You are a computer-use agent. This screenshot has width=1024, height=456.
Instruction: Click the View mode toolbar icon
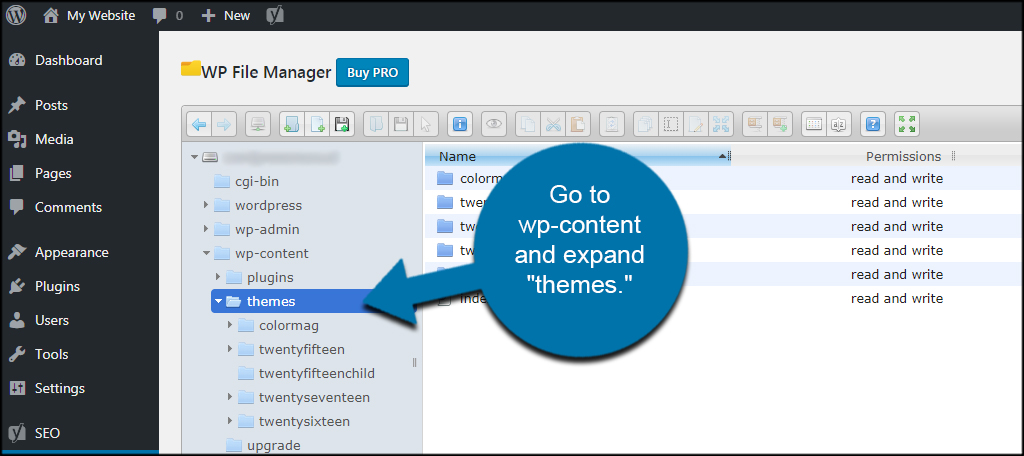tap(814, 123)
